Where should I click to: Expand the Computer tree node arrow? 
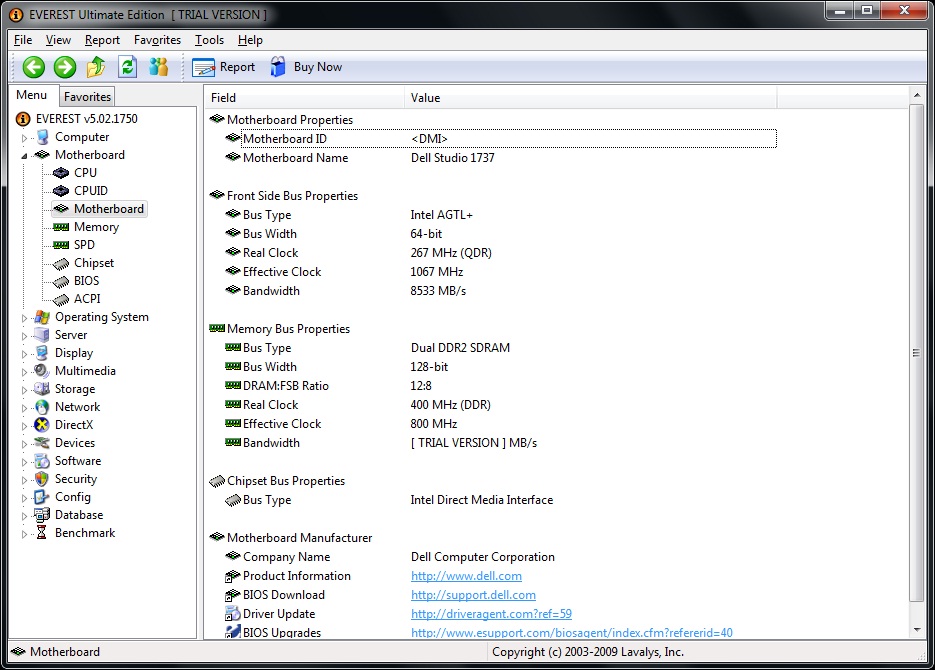pyautogui.click(x=24, y=138)
